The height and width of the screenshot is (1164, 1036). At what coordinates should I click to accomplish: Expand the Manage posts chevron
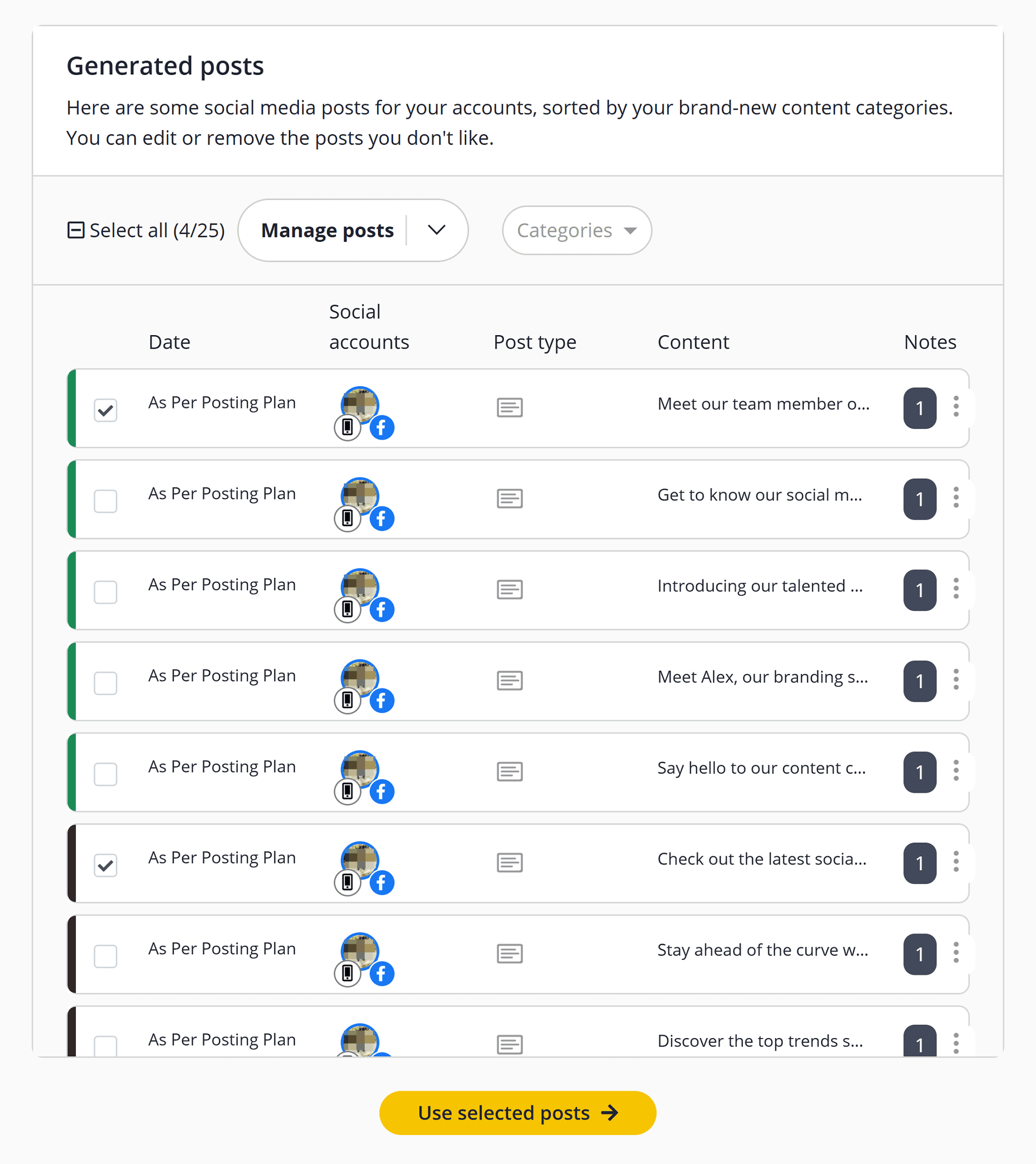click(436, 230)
